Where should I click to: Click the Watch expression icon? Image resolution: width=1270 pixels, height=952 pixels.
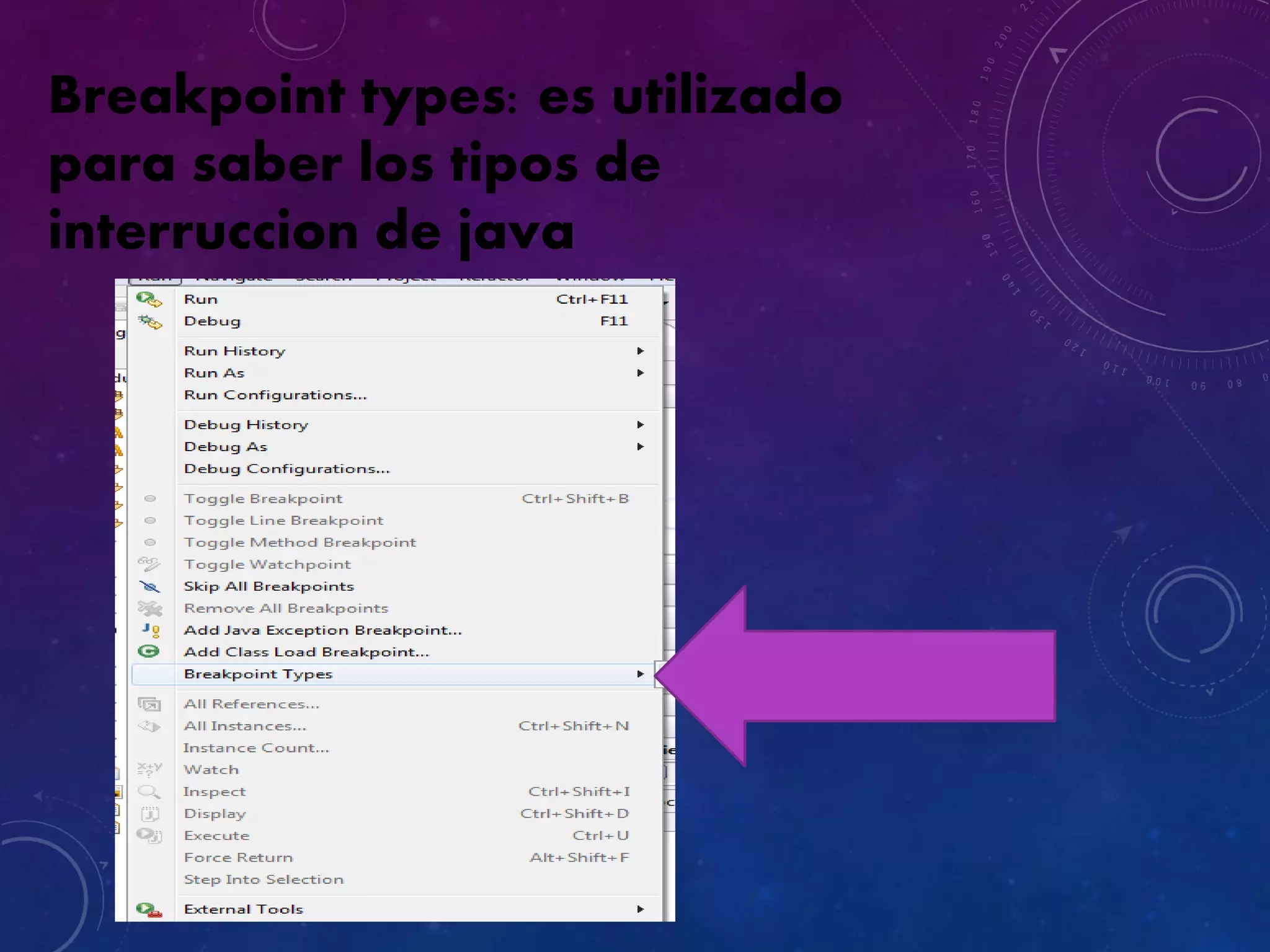(149, 769)
